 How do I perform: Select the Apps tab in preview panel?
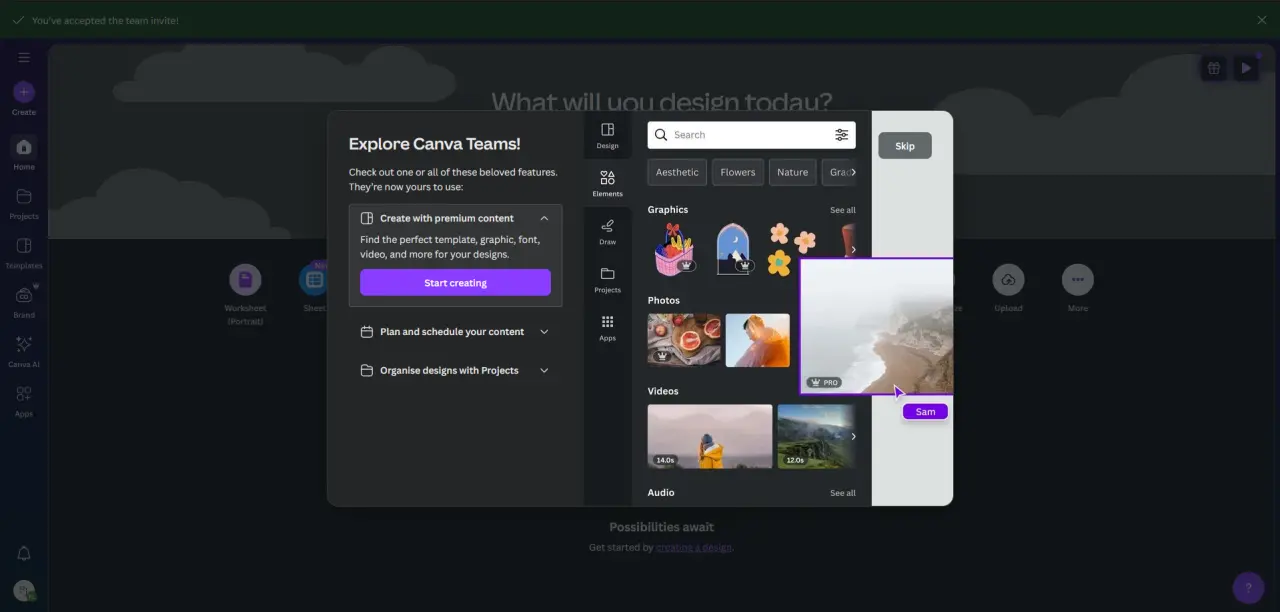[607, 328]
